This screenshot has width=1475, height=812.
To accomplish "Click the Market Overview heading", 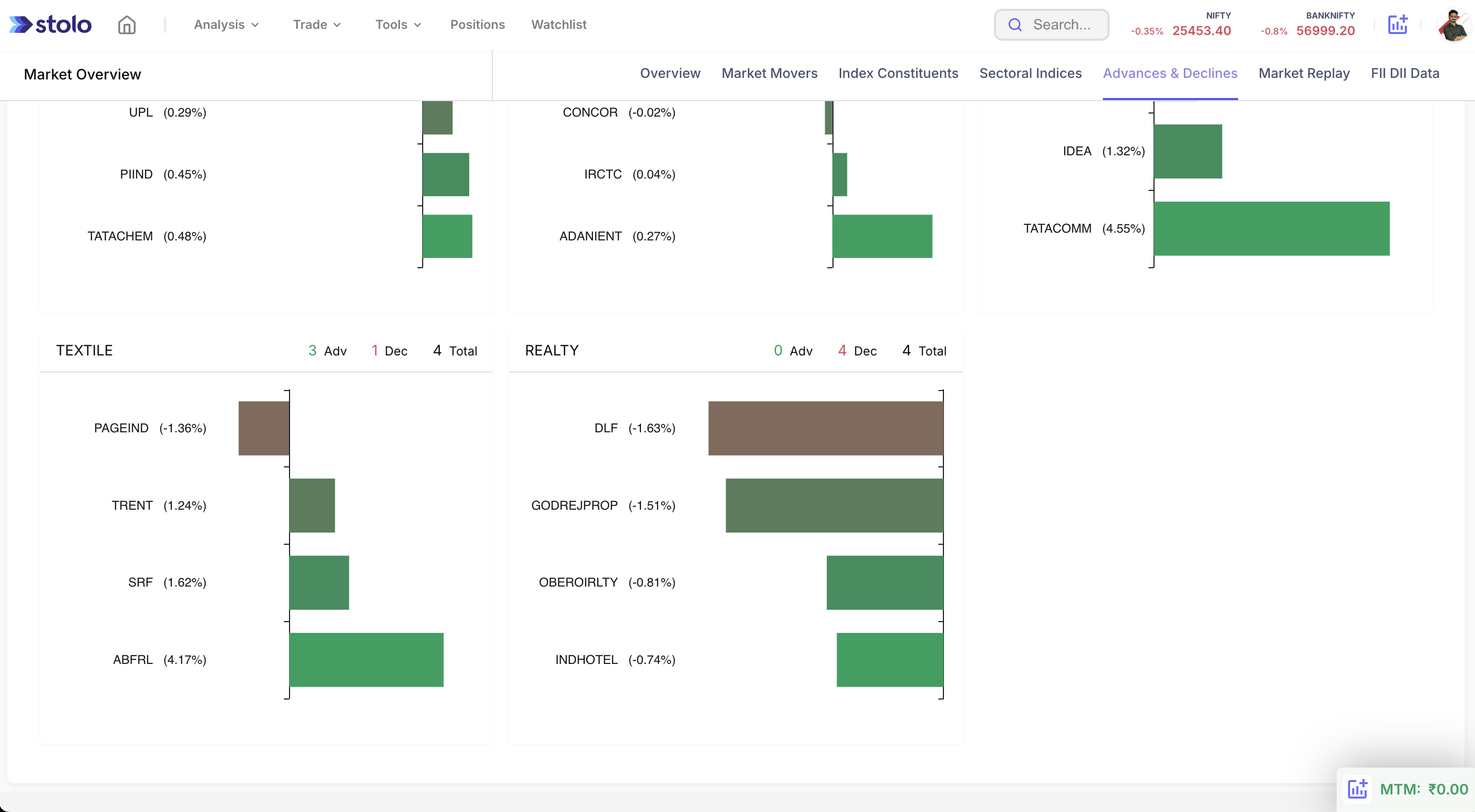I will 83,74.
